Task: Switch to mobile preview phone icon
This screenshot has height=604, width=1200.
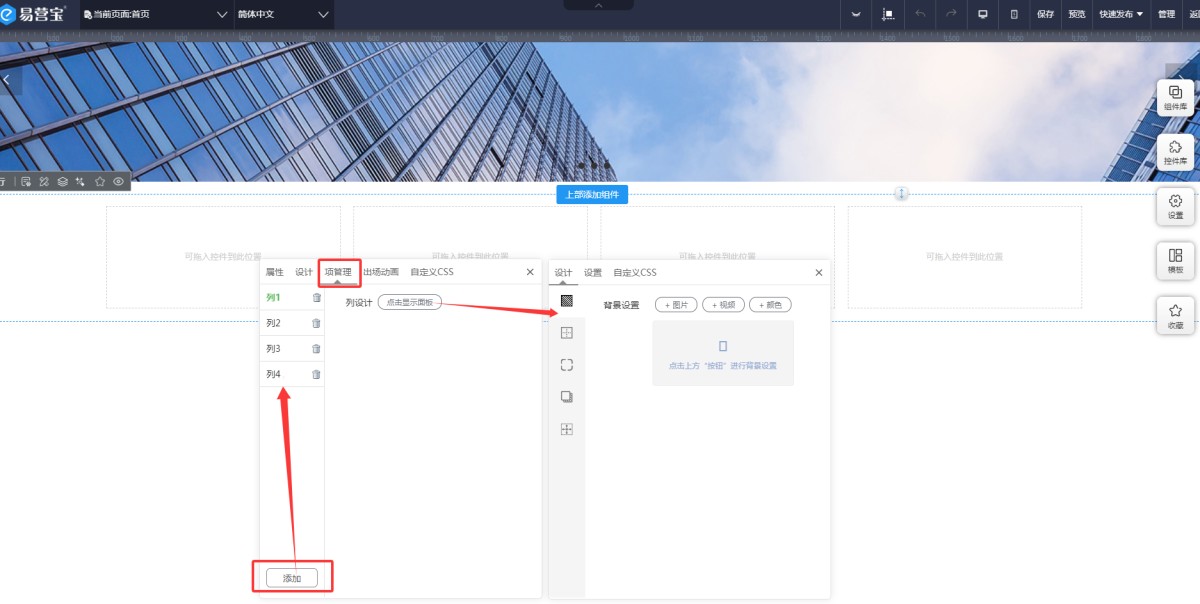Action: coord(1014,14)
